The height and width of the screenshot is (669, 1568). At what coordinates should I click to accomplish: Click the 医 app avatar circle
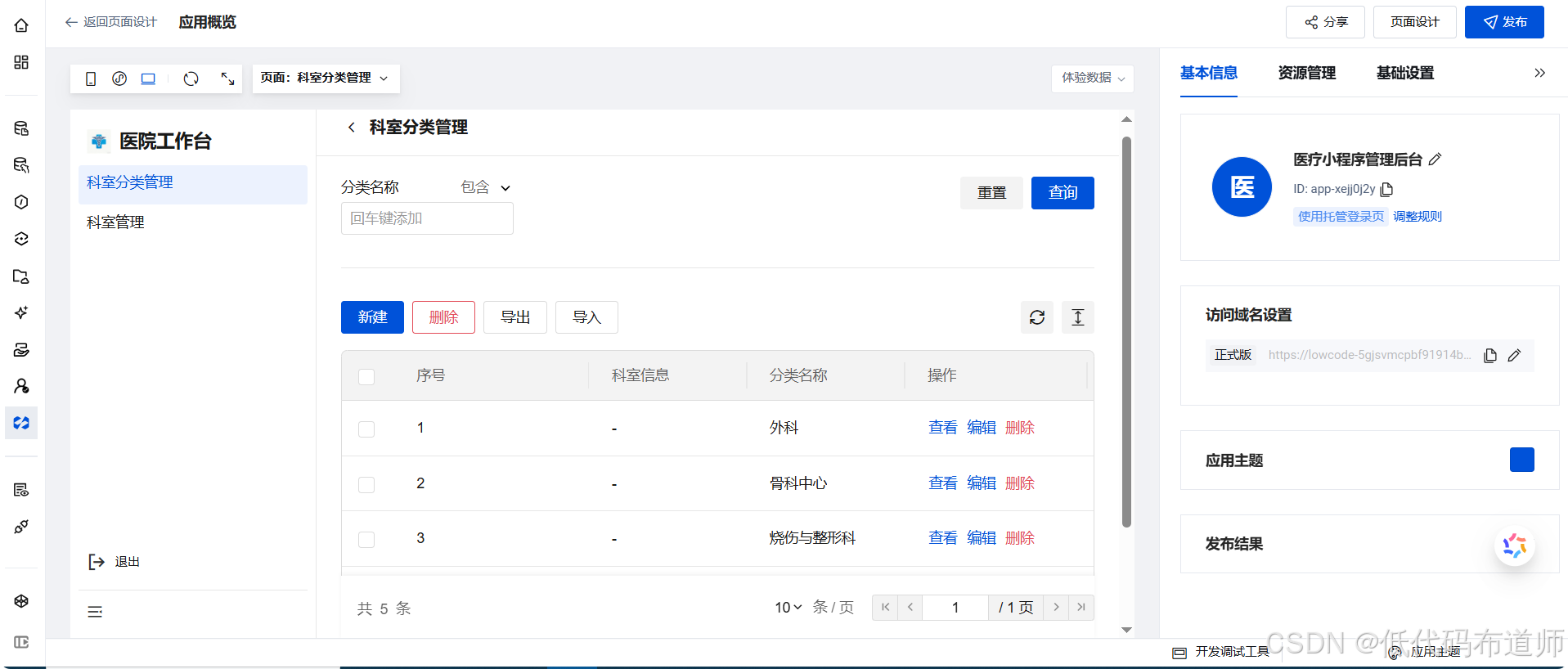tap(1242, 187)
